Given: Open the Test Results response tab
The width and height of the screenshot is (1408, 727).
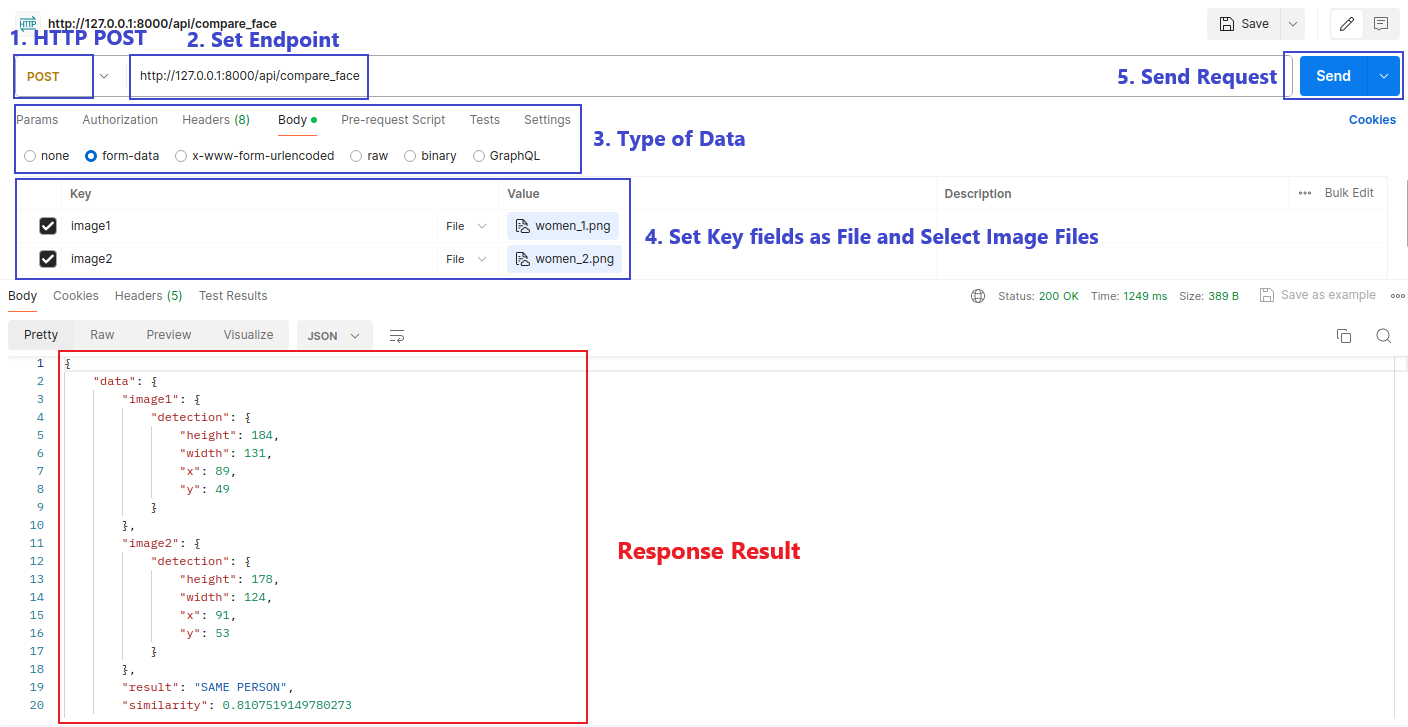Looking at the screenshot, I should point(233,296).
